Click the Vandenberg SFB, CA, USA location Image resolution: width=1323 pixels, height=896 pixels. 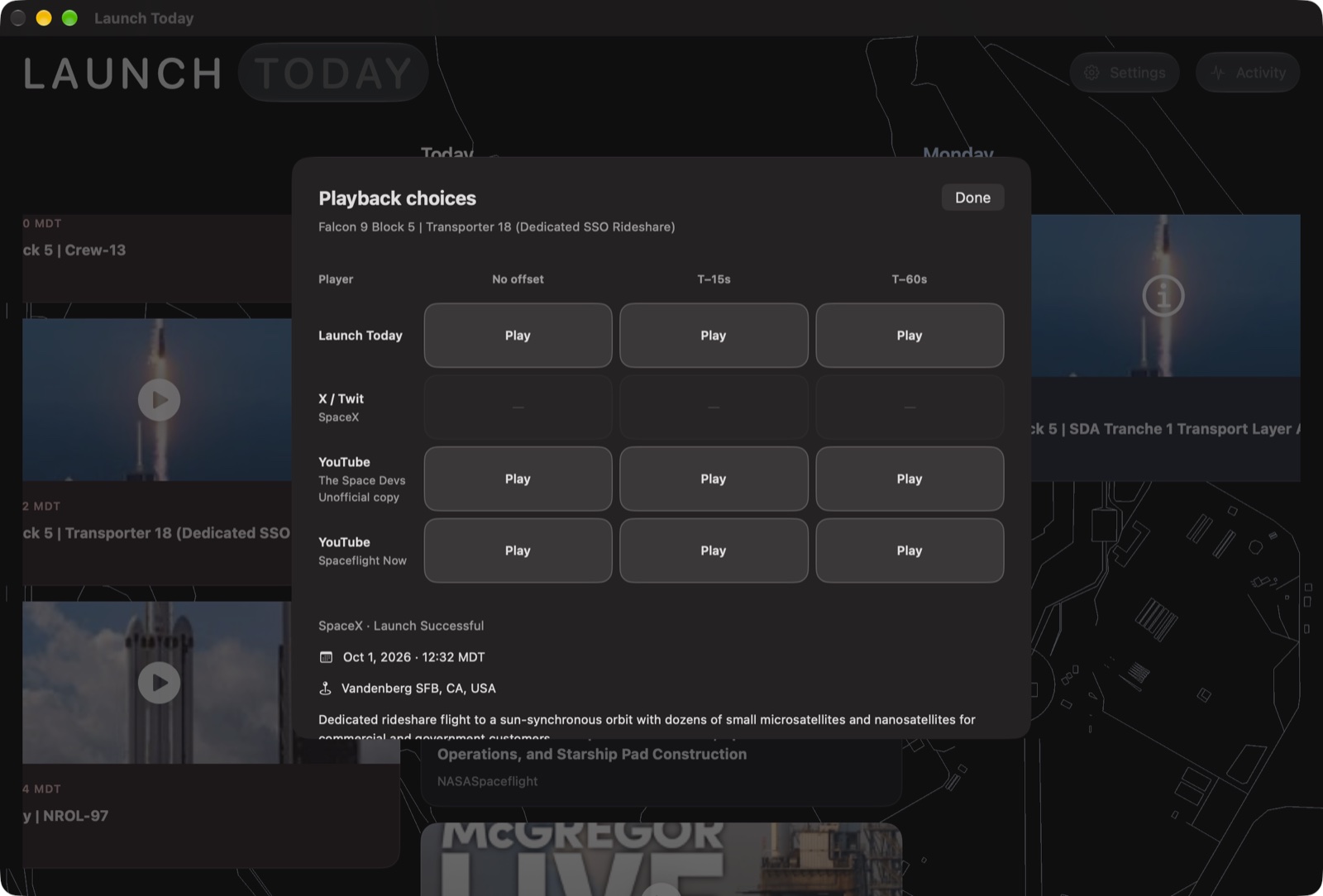418,689
